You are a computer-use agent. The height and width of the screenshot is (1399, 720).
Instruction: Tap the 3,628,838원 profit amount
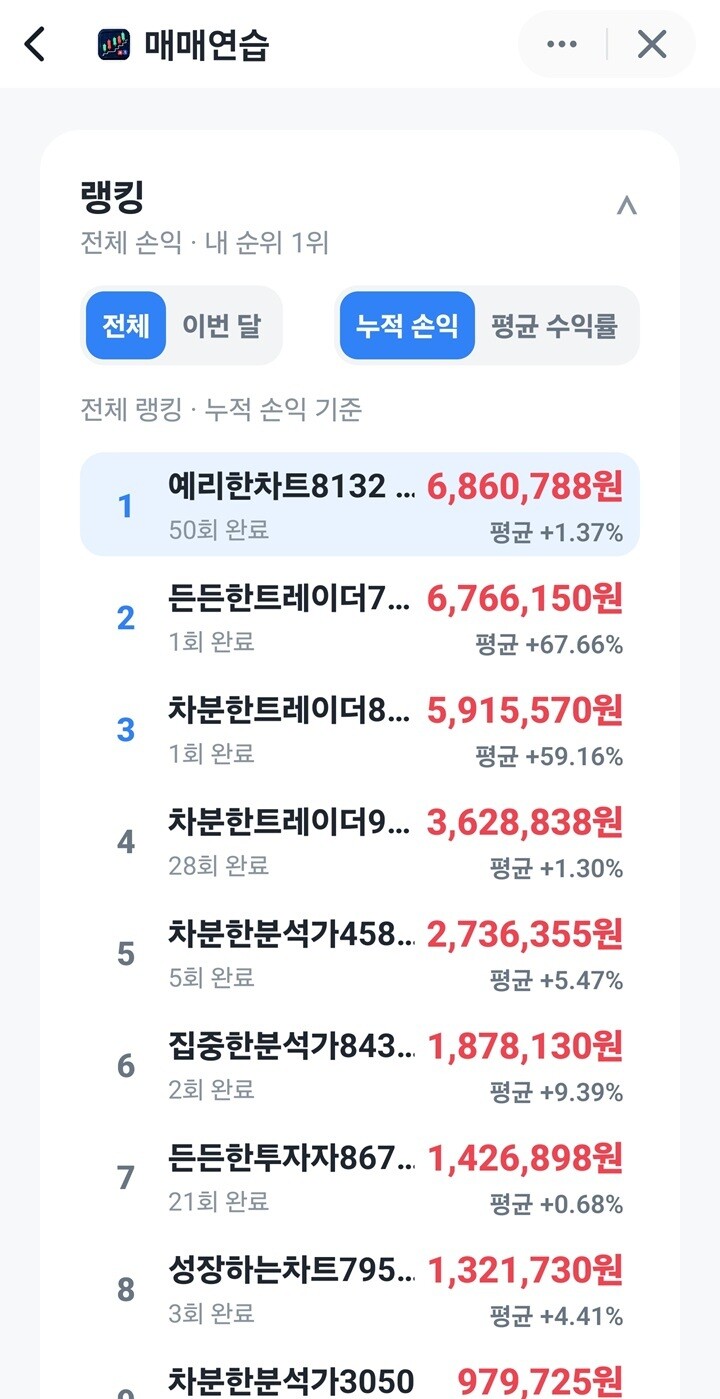point(525,823)
